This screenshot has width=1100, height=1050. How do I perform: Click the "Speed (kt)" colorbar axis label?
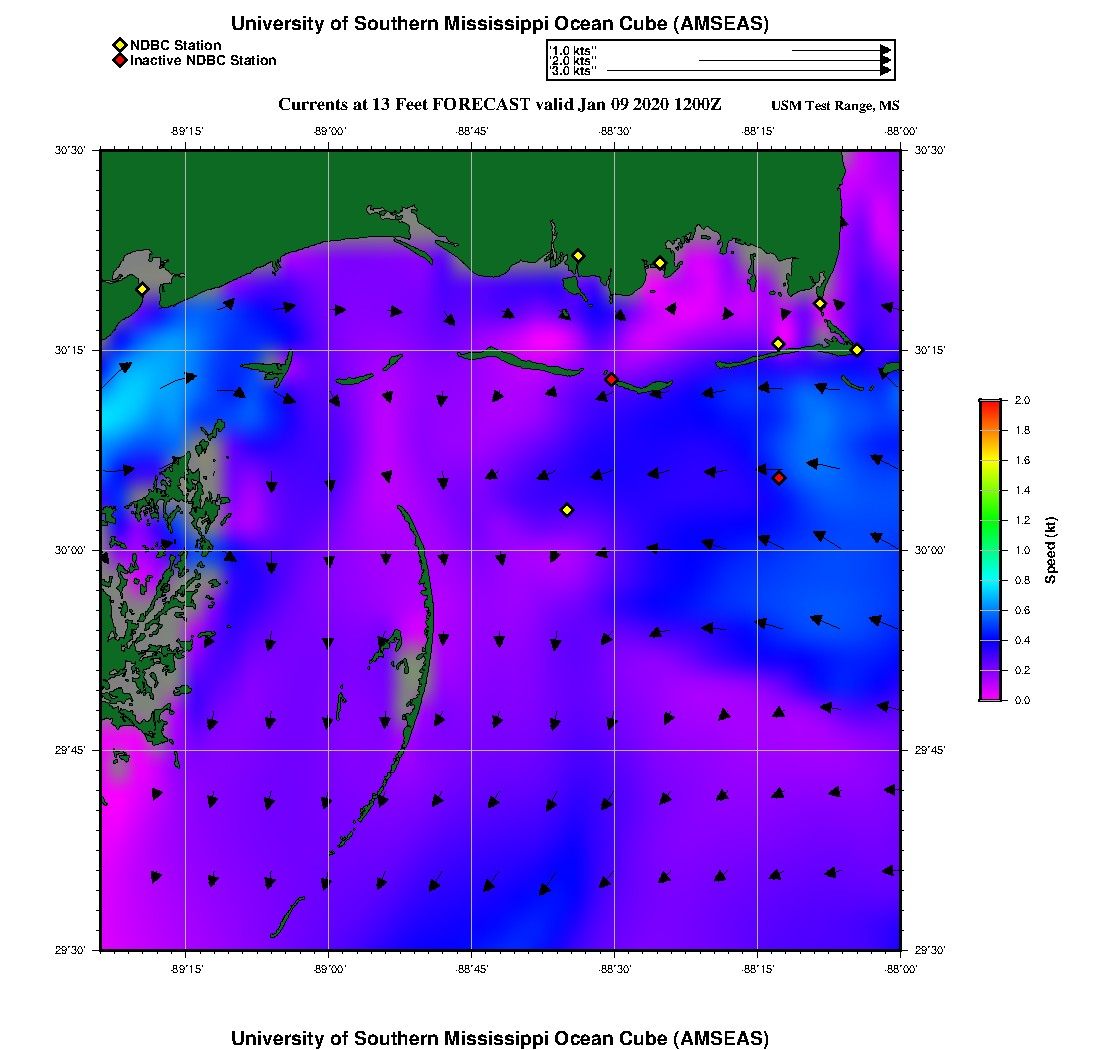pyautogui.click(x=1050, y=550)
